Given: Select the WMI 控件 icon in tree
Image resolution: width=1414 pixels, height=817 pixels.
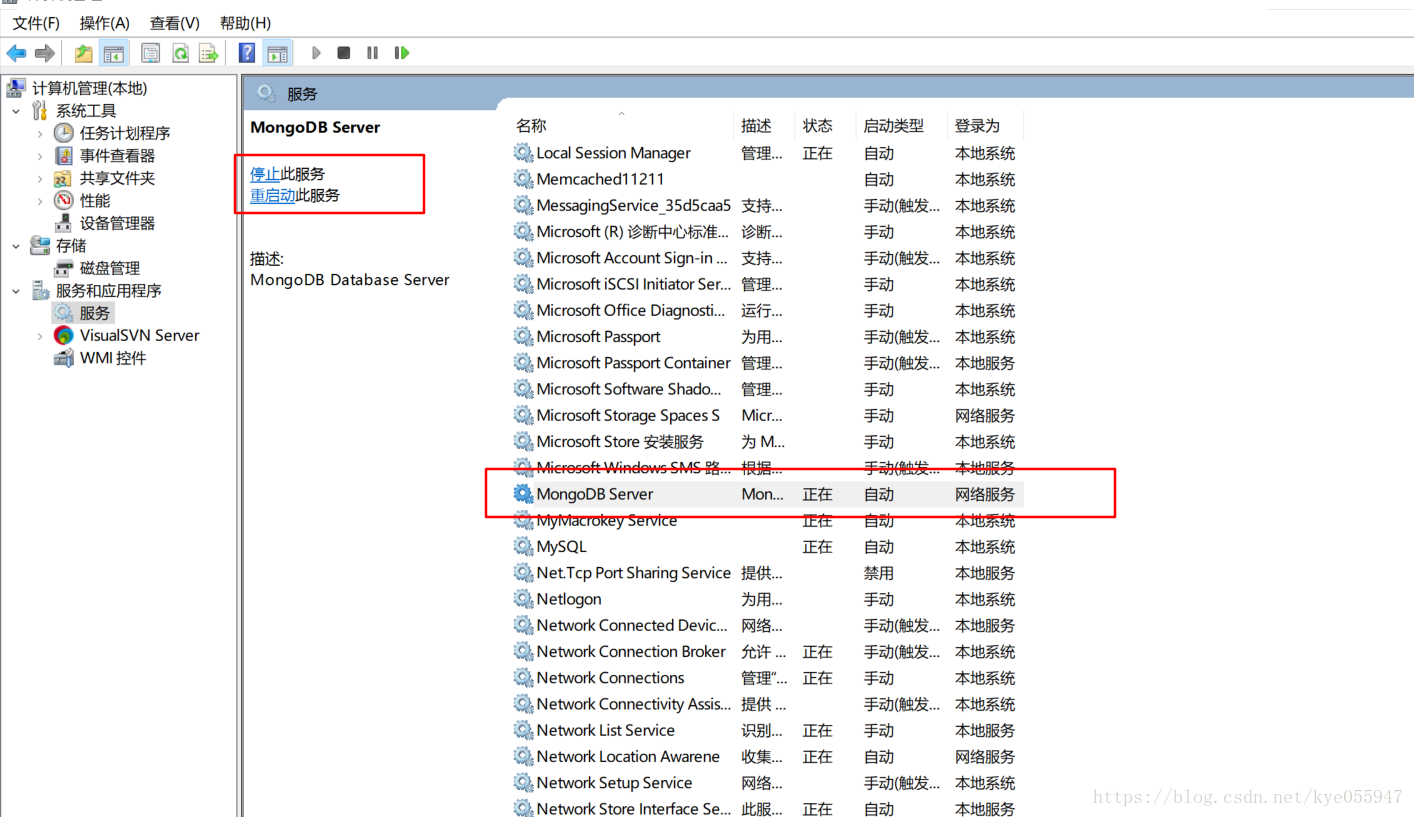Looking at the screenshot, I should [x=64, y=358].
